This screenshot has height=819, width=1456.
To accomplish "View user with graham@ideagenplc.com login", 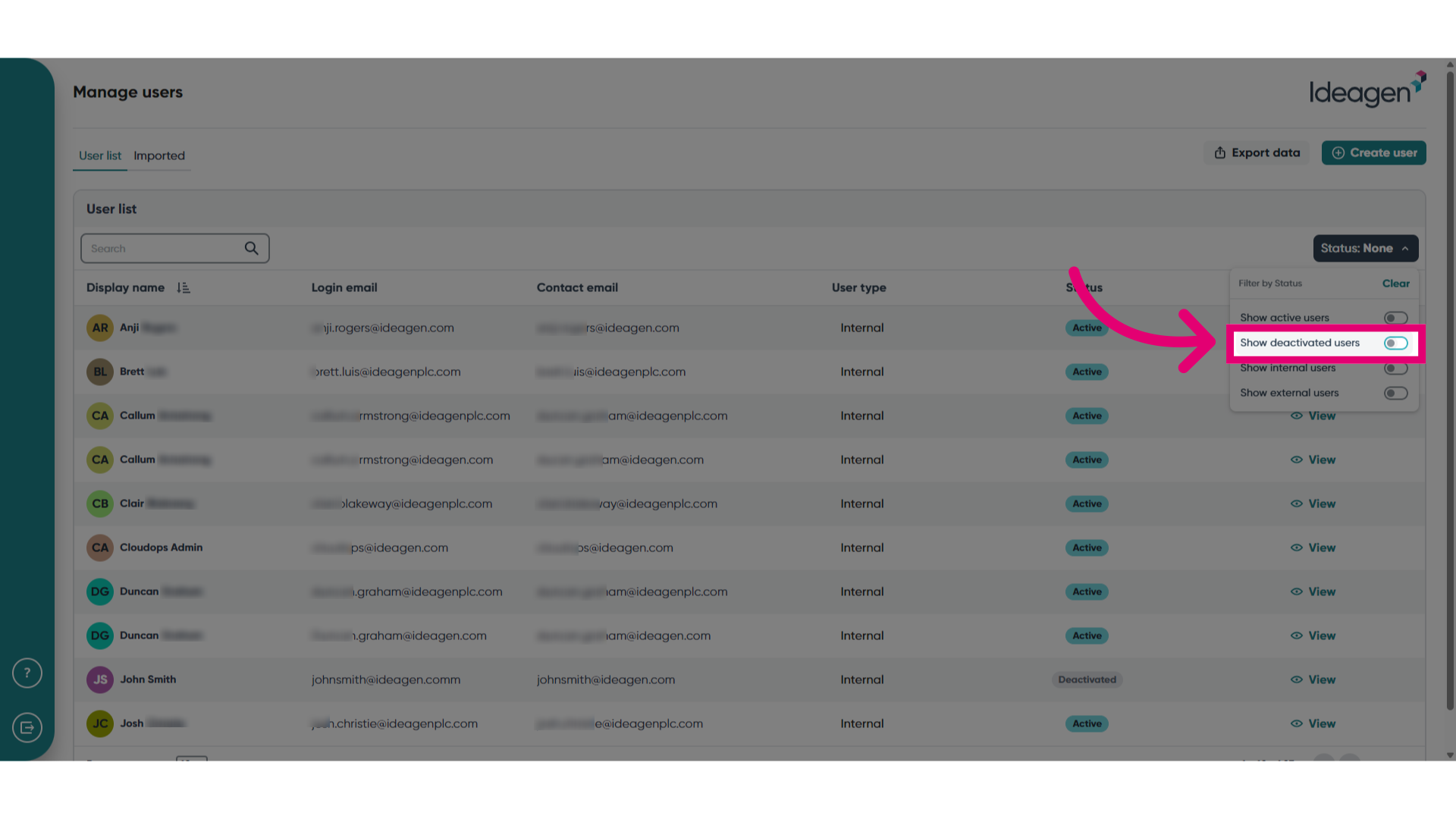I will point(1313,591).
